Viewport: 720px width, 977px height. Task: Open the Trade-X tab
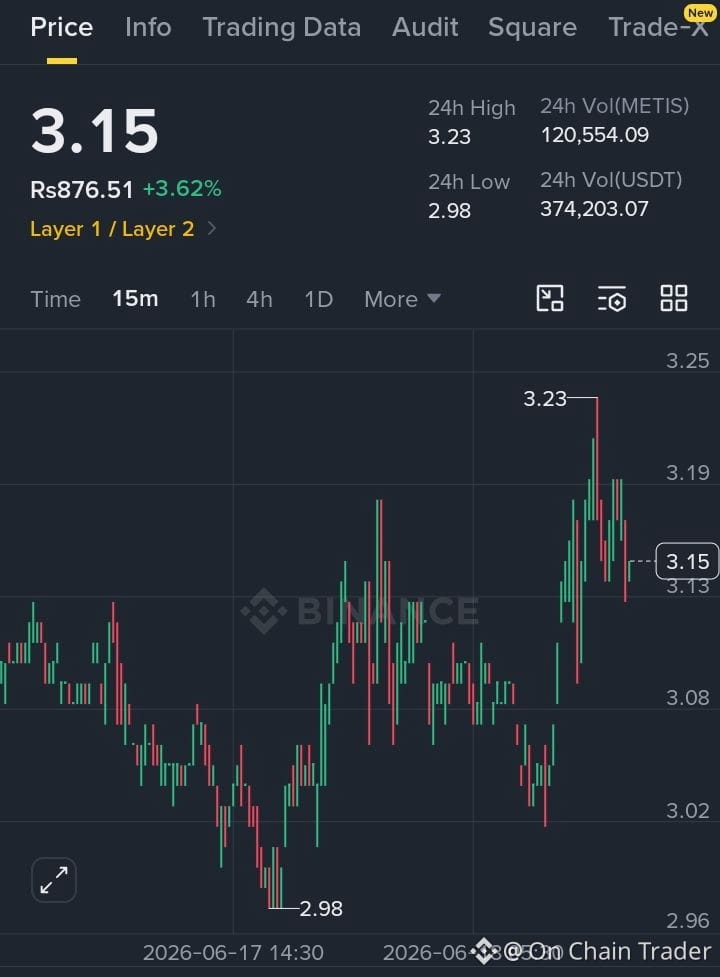pyautogui.click(x=658, y=27)
